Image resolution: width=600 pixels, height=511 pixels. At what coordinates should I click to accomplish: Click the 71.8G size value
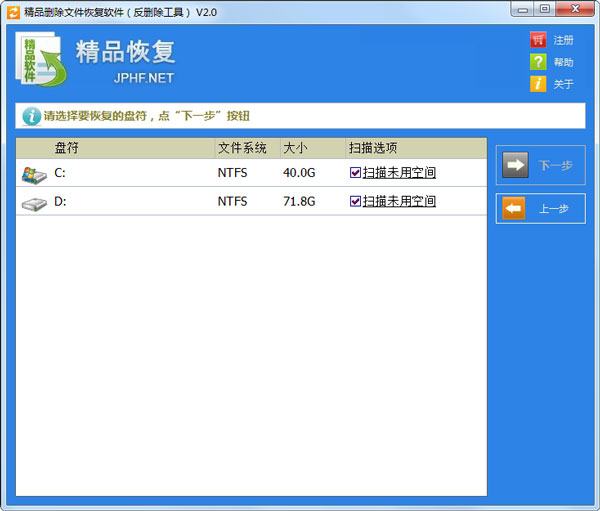point(299,201)
